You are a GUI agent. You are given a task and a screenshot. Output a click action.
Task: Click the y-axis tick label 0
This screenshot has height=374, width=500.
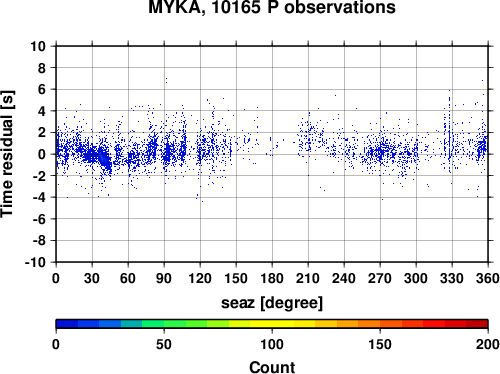tap(42, 154)
